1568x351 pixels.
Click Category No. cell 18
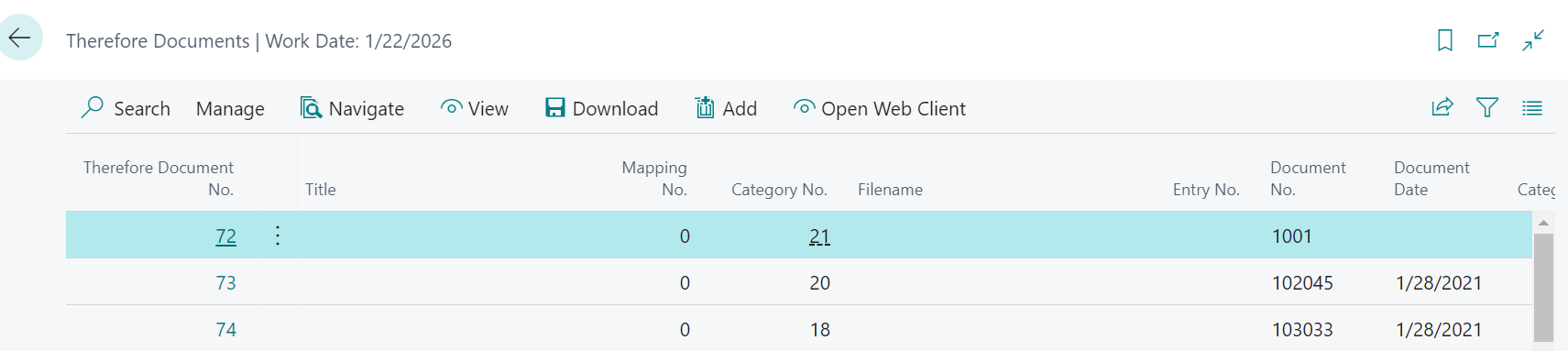[819, 330]
